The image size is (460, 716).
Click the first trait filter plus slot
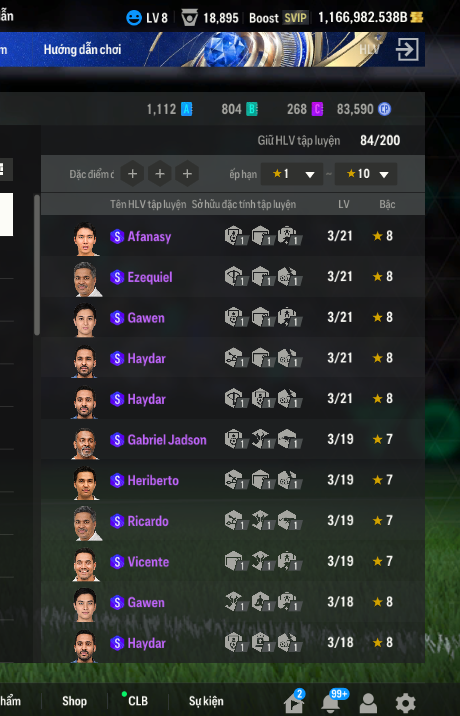(132, 174)
